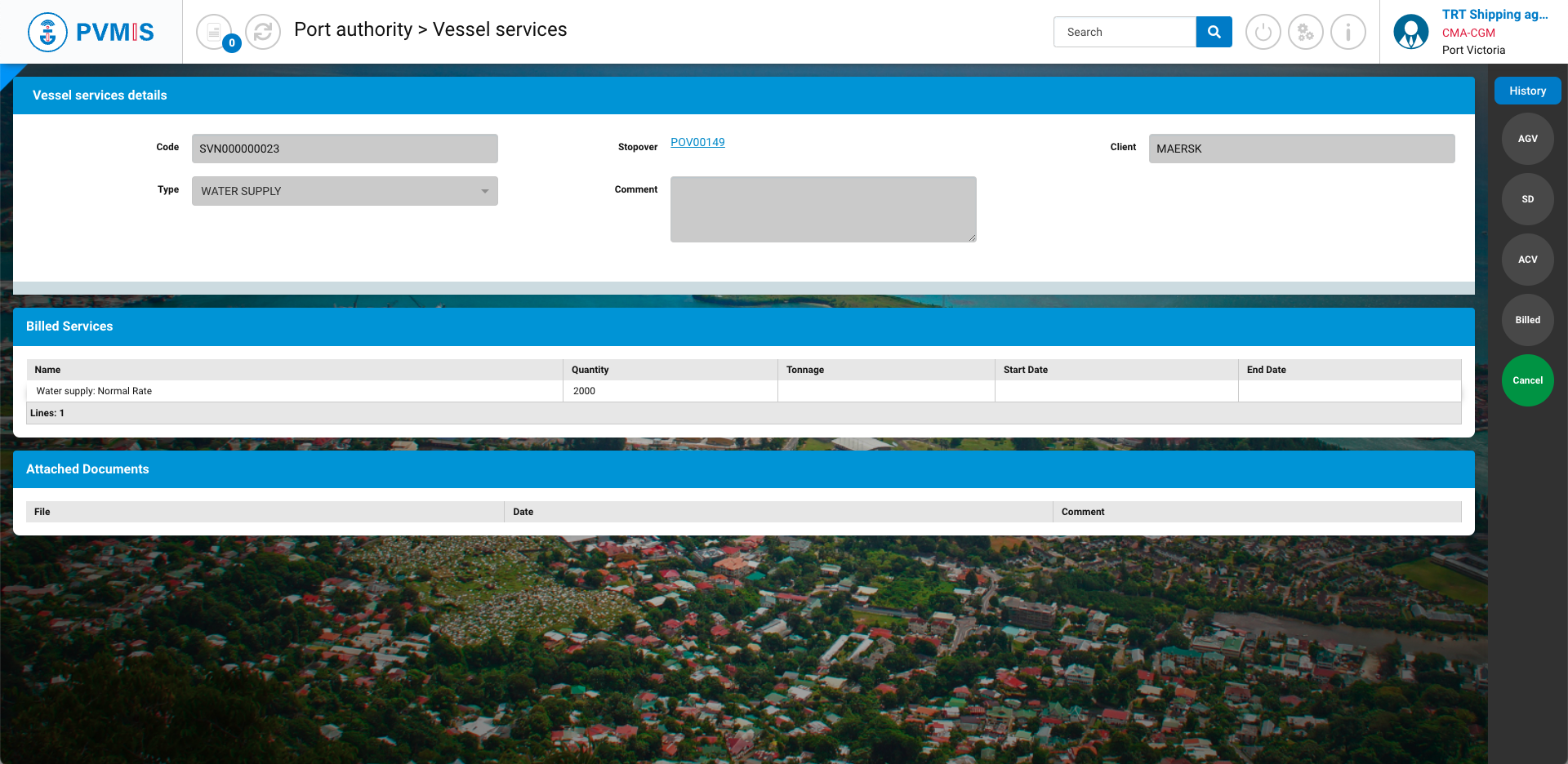Image resolution: width=1568 pixels, height=764 pixels.
Task: Click the refresh arrows icon
Action: click(x=263, y=33)
